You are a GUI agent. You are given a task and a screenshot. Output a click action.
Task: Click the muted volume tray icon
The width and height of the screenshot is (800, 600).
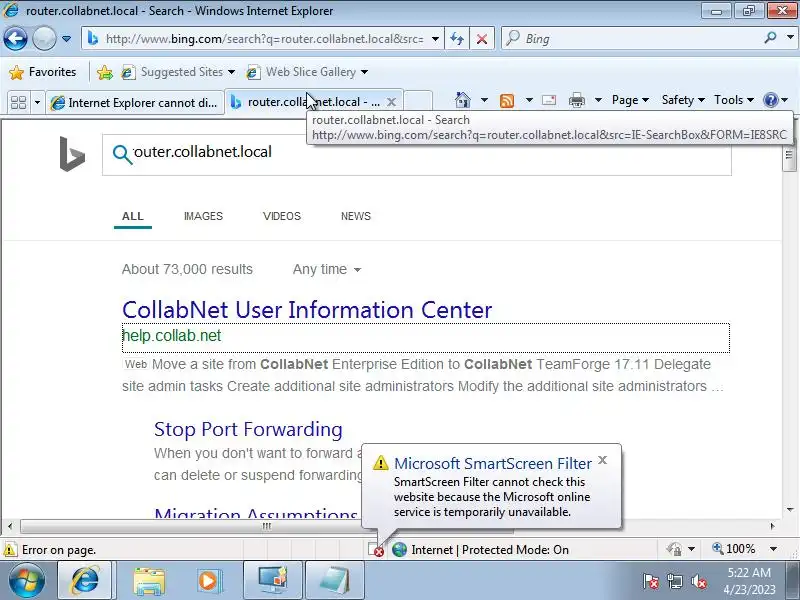point(699,581)
